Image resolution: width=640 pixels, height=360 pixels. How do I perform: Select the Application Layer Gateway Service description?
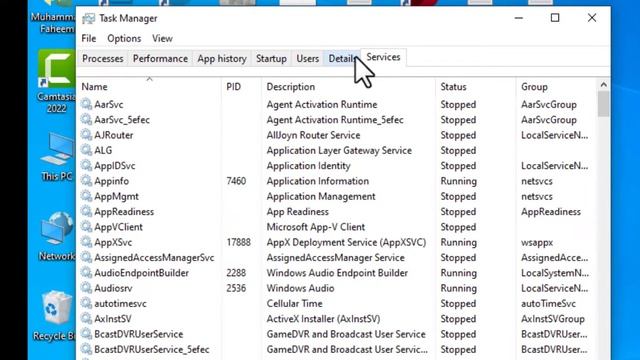click(339, 151)
